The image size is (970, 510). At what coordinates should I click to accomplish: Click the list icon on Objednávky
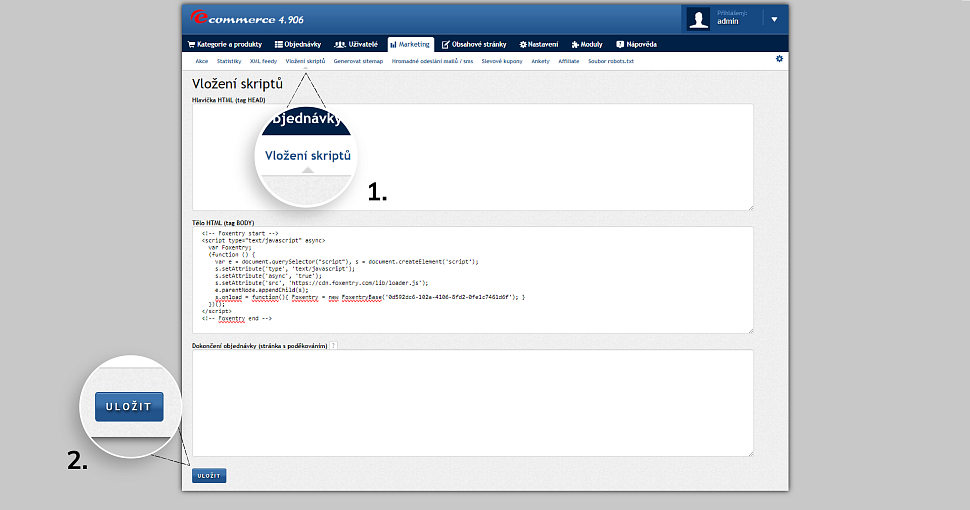click(x=278, y=45)
